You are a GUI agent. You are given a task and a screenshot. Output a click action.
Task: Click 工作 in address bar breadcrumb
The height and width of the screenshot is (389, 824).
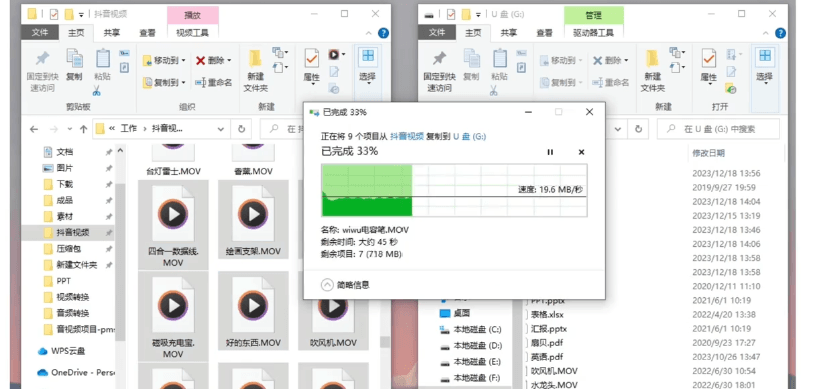pyautogui.click(x=129, y=129)
